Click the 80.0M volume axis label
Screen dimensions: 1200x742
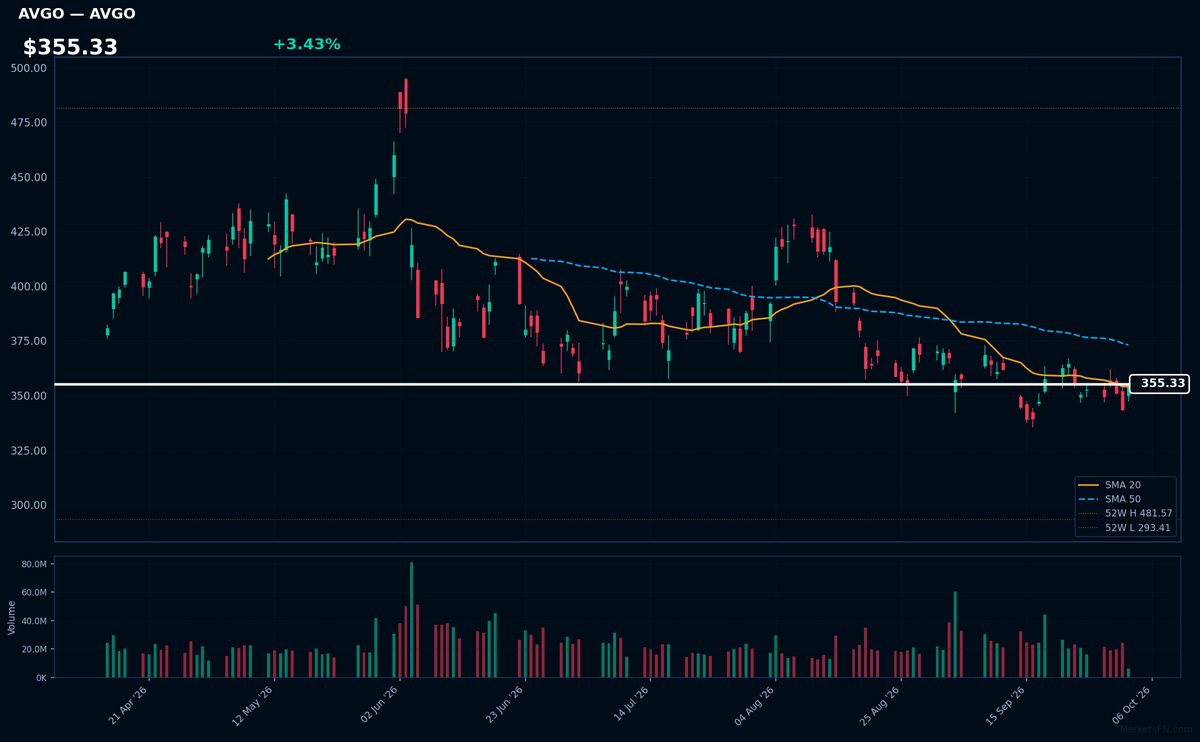(34, 564)
